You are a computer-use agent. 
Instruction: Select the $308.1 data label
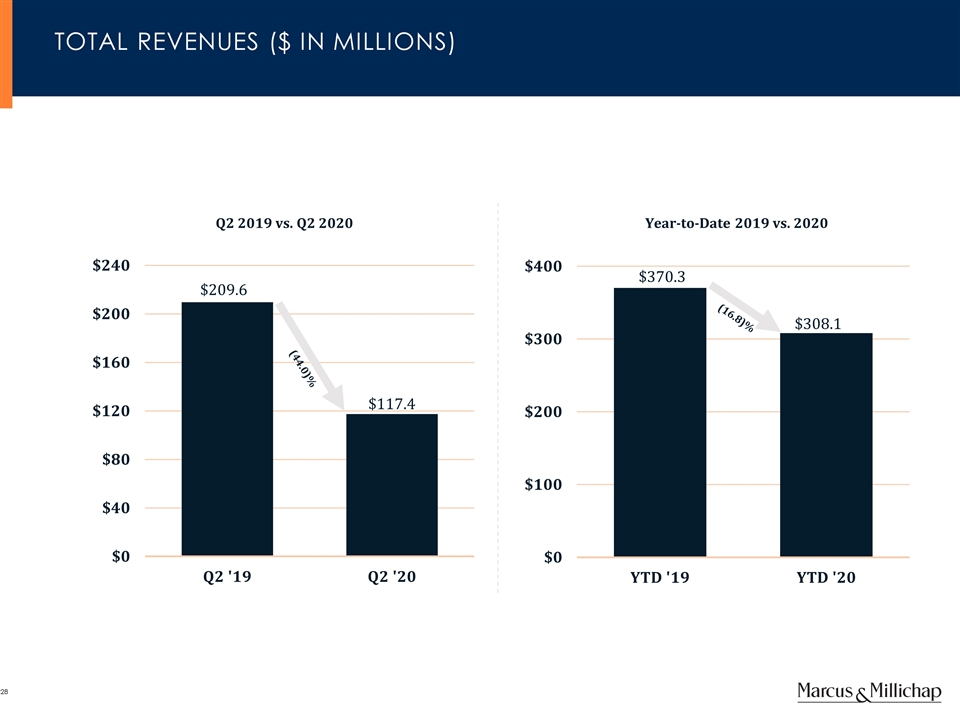tap(817, 323)
